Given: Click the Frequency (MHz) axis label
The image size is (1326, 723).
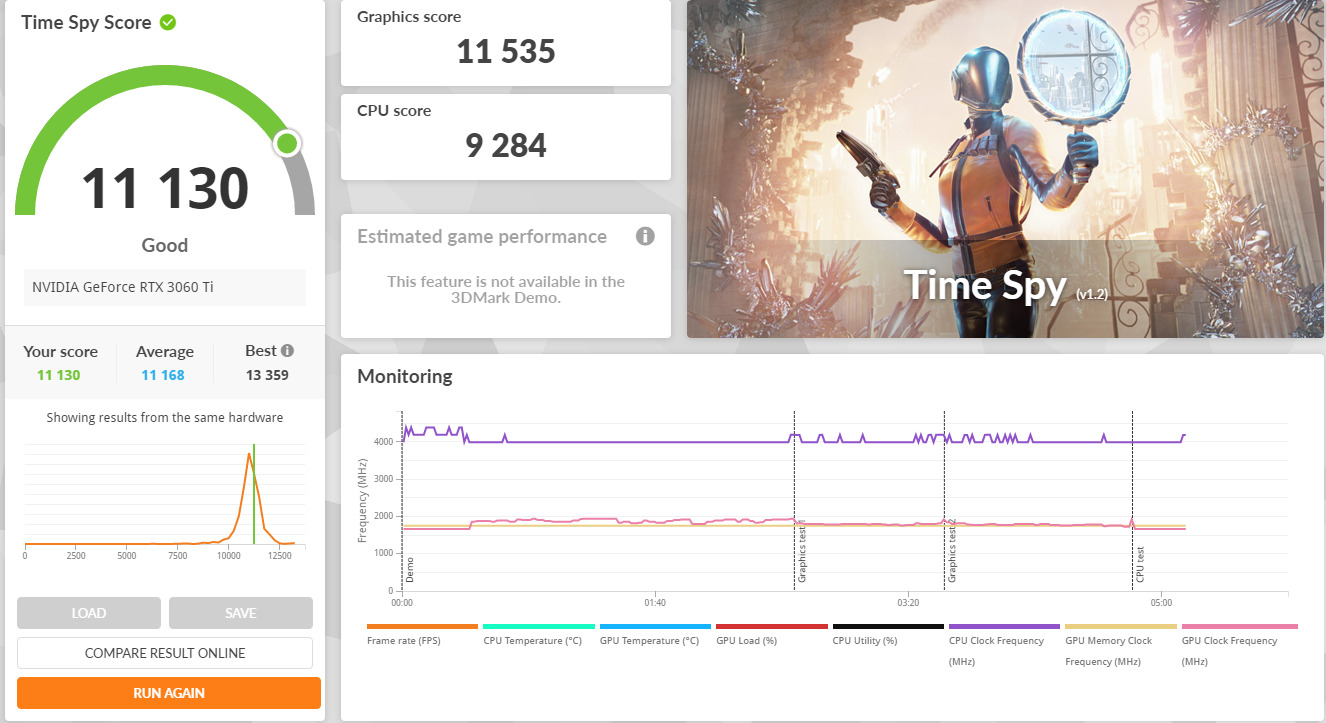Looking at the screenshot, I should 362,501.
